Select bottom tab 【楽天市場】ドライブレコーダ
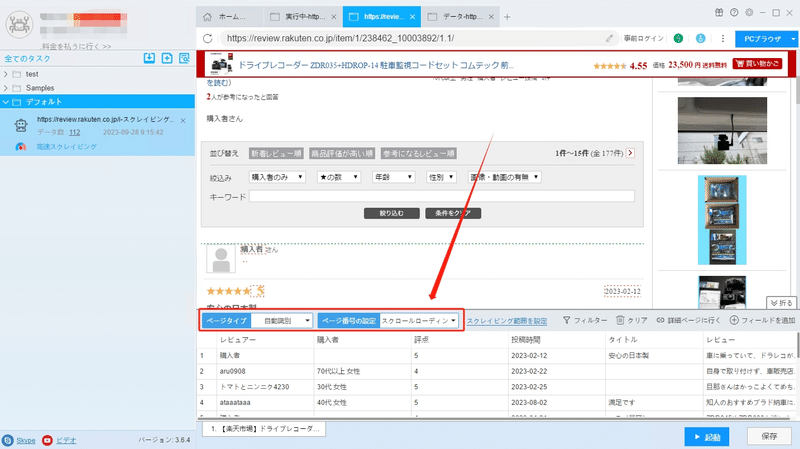 [264, 429]
